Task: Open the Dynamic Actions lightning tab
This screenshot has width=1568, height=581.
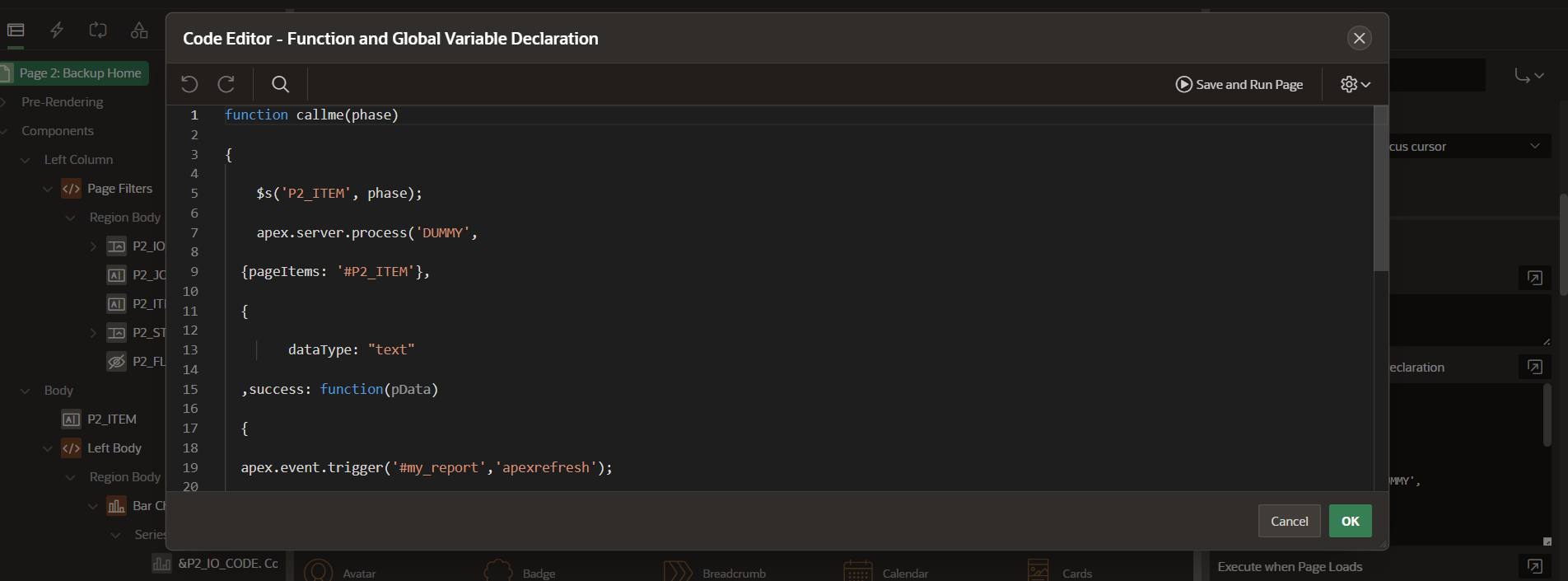Action: (x=57, y=30)
